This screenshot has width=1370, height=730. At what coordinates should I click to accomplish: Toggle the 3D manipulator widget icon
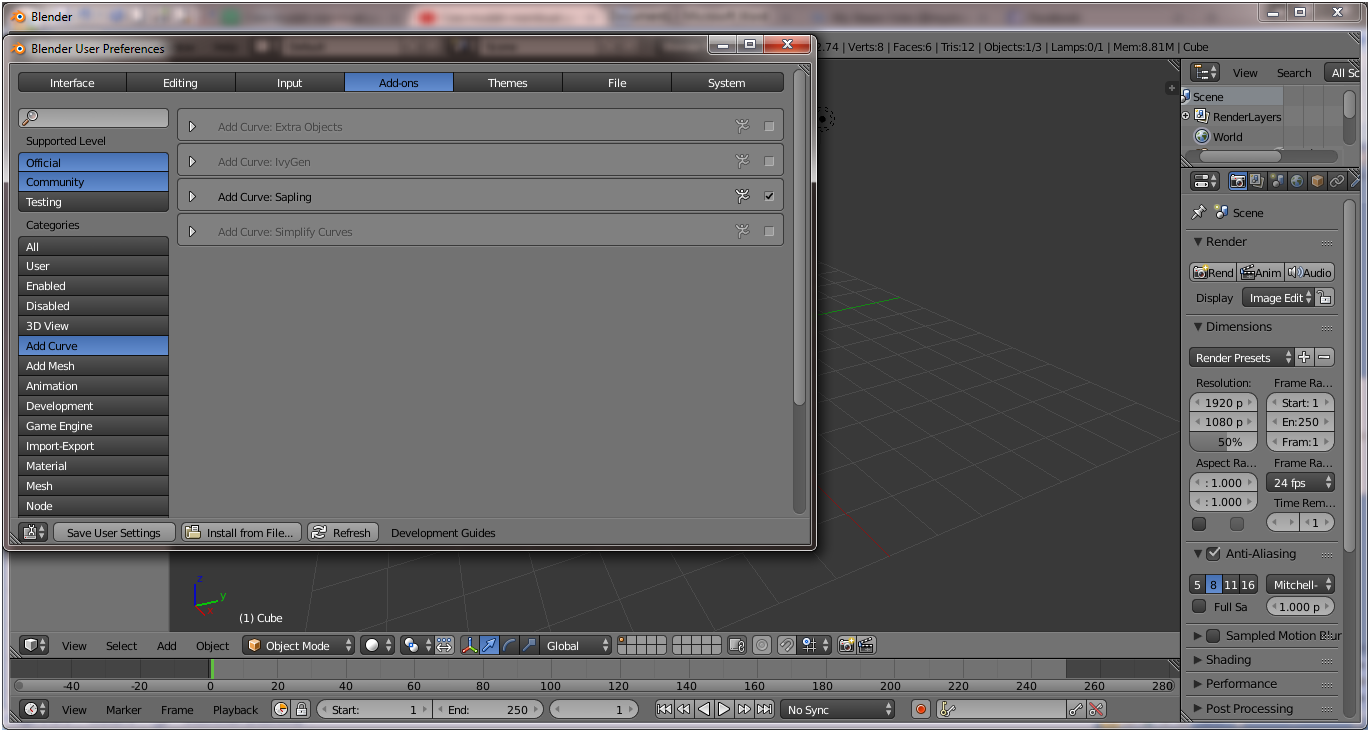(469, 645)
